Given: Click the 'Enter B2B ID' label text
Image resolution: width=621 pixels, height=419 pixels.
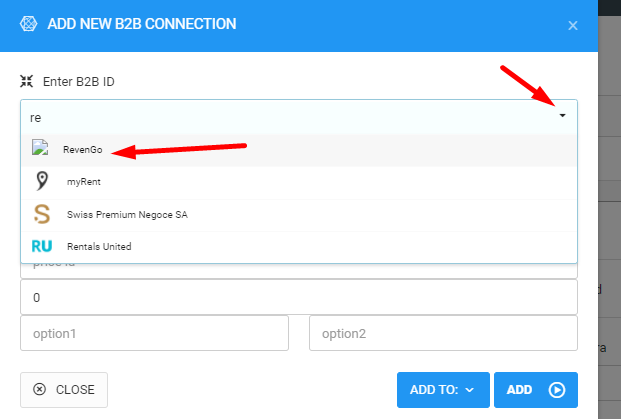Looking at the screenshot, I should coord(79,82).
